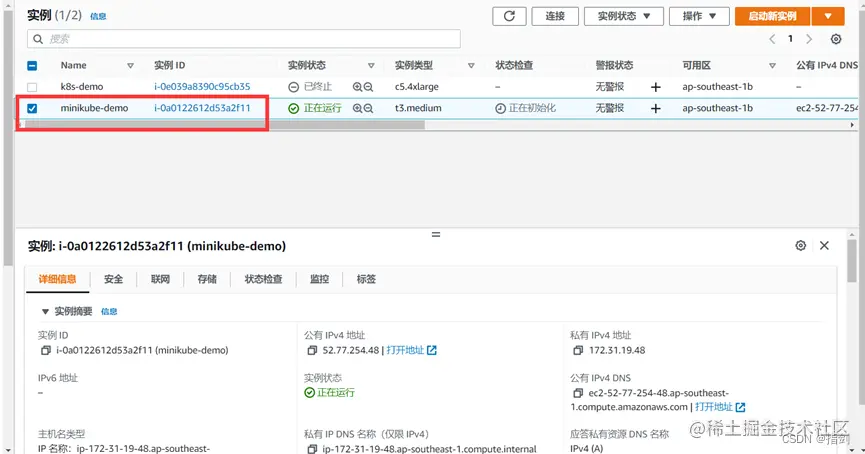
Task: Sort by 实例类型 column arrow
Action: [471, 66]
